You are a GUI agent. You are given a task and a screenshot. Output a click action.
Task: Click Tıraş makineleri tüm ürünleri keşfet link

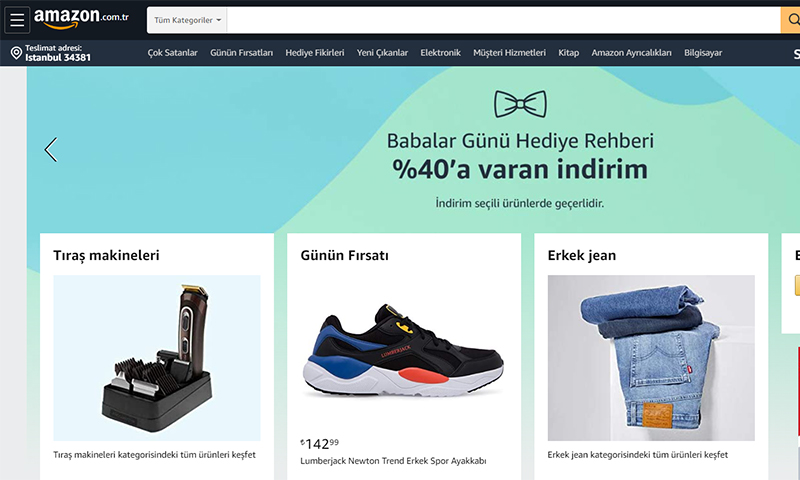click(x=155, y=454)
